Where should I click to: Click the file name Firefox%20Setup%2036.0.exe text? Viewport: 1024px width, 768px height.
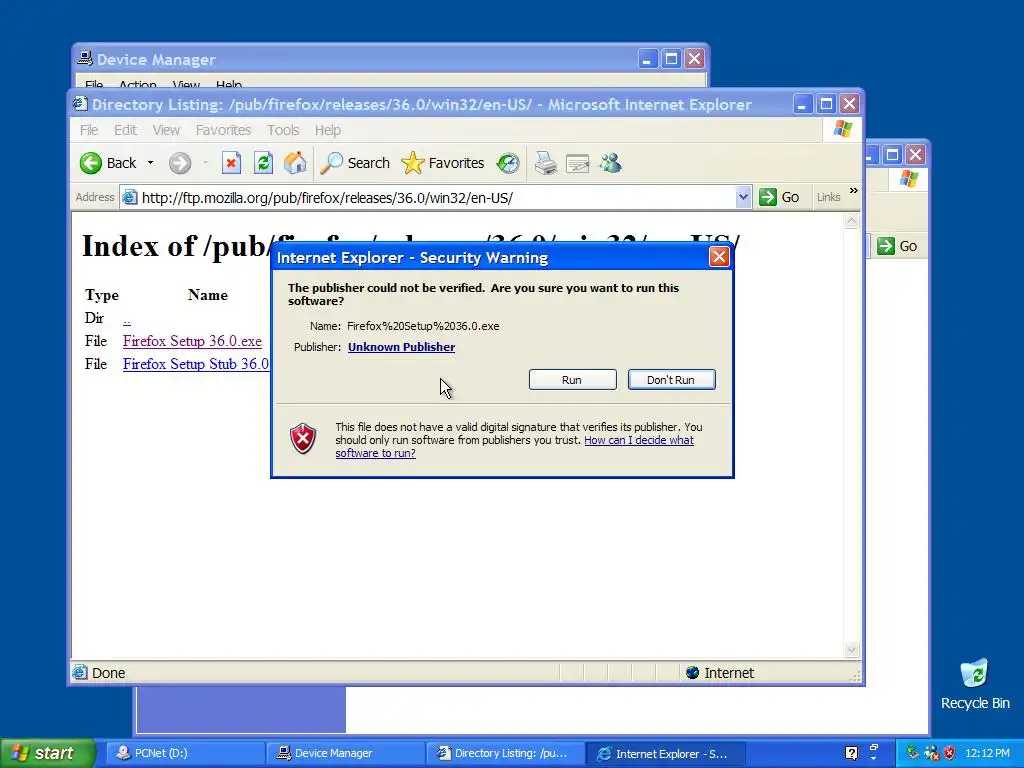coord(423,326)
